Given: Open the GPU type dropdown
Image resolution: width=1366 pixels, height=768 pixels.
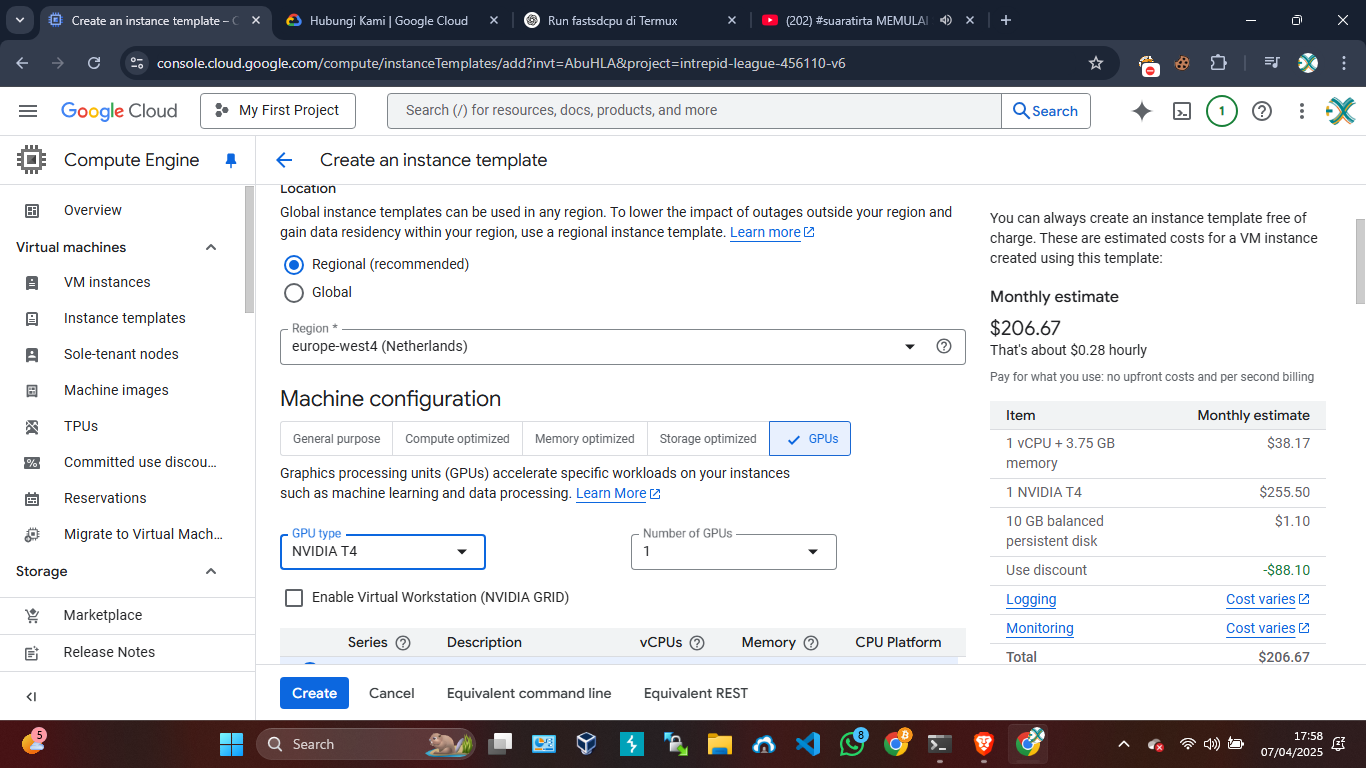Looking at the screenshot, I should tap(383, 552).
